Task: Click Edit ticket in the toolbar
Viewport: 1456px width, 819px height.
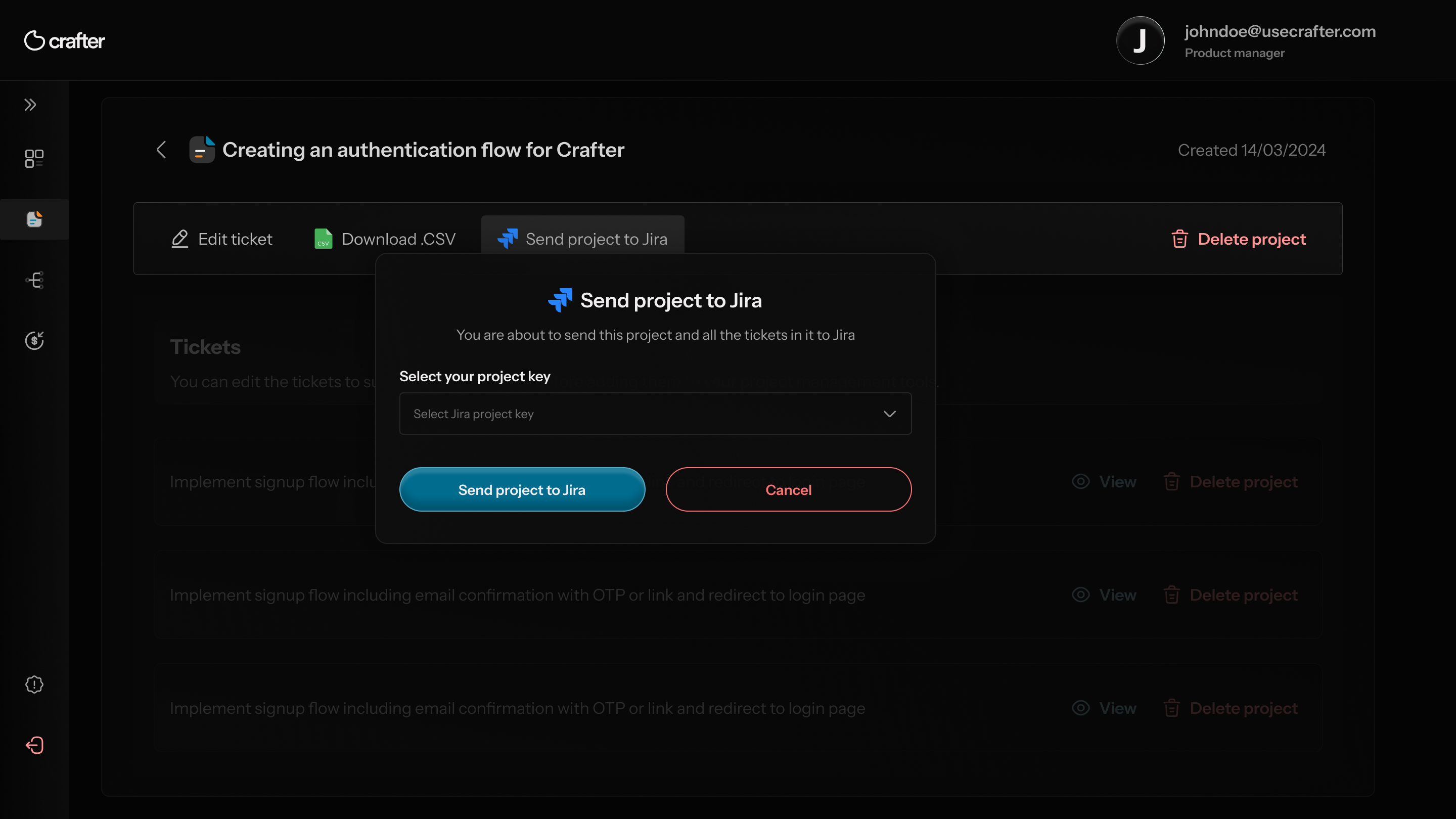Action: tap(221, 239)
